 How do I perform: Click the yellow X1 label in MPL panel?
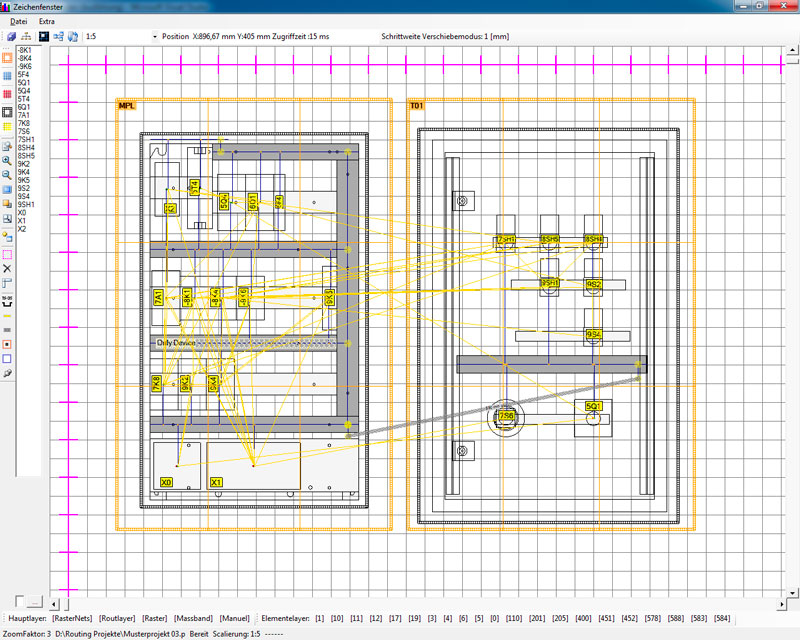(x=216, y=483)
